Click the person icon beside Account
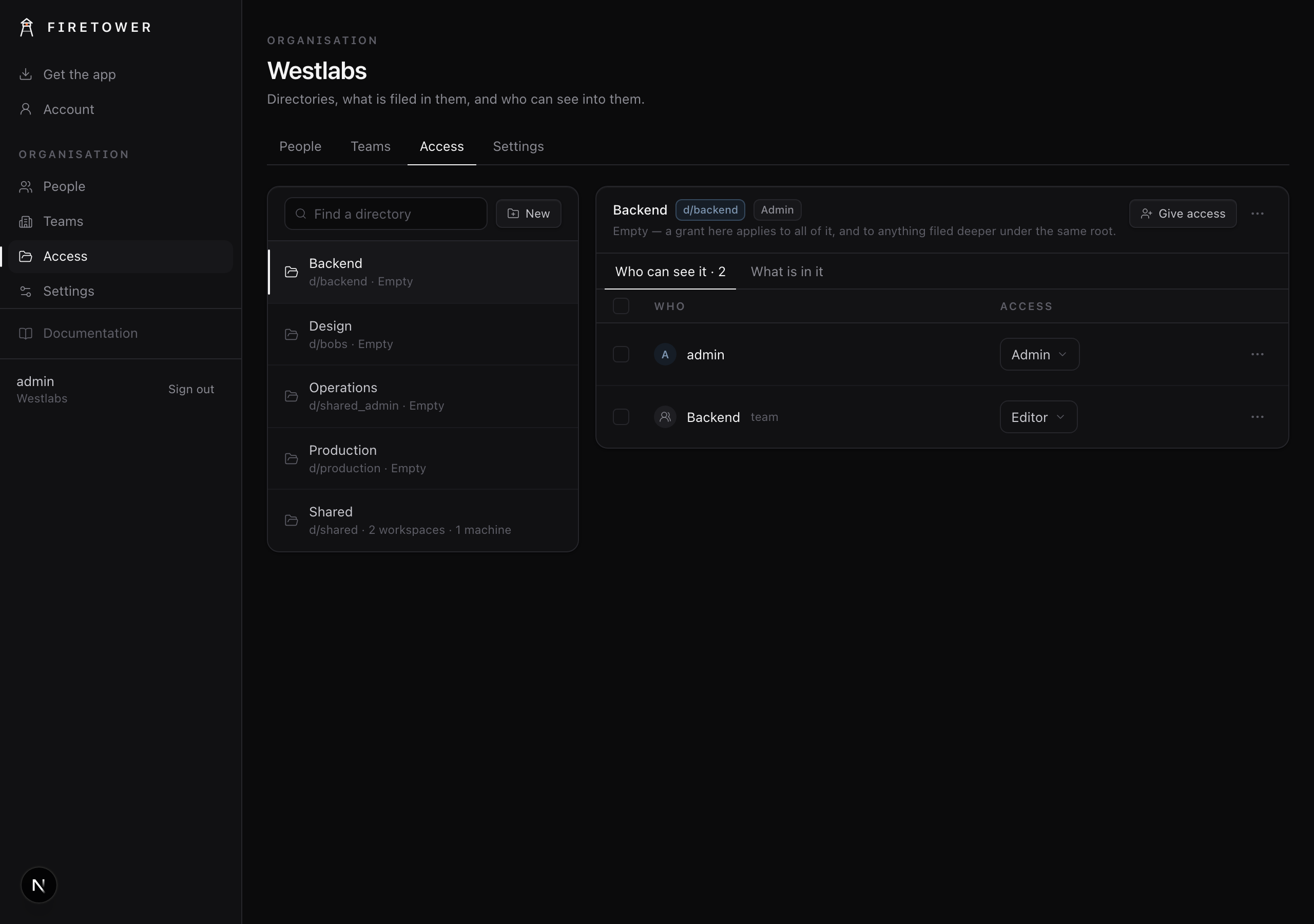 (x=25, y=109)
